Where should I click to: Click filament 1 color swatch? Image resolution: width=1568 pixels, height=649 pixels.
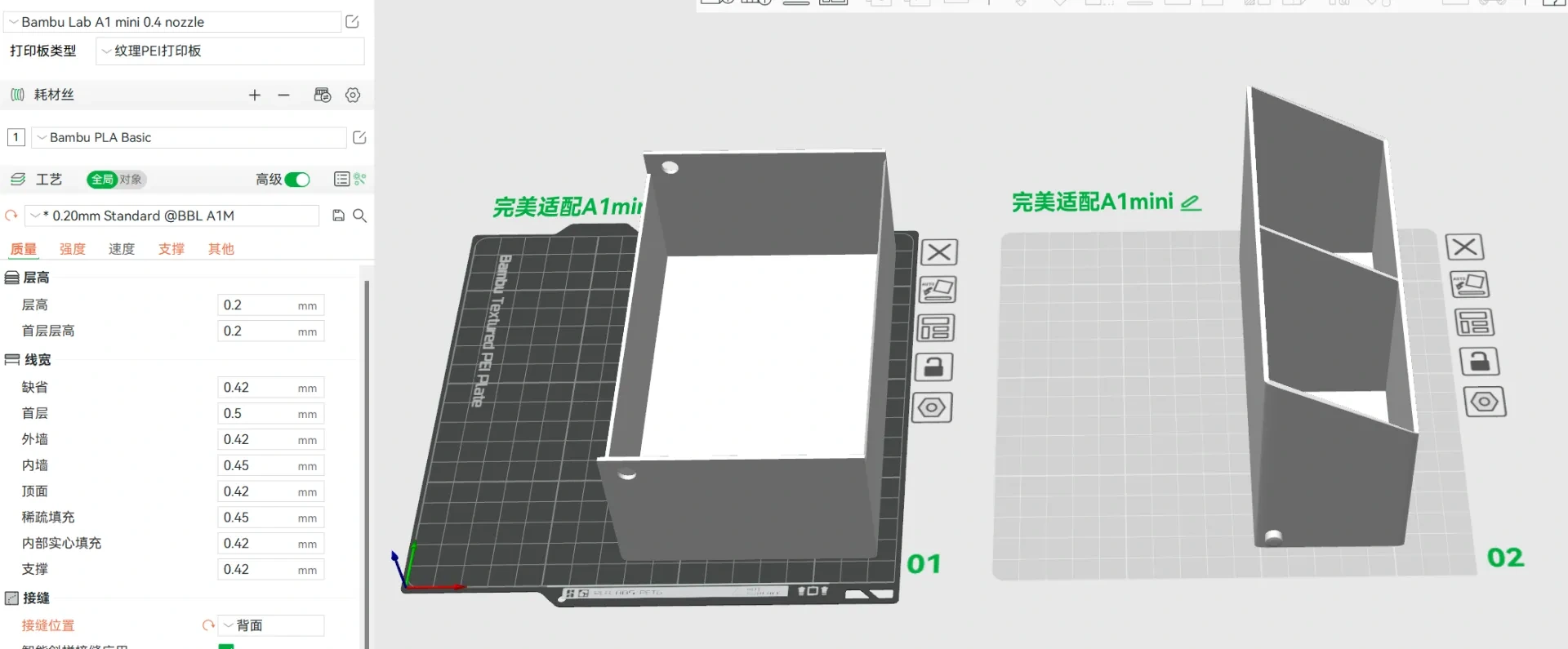[x=16, y=137]
